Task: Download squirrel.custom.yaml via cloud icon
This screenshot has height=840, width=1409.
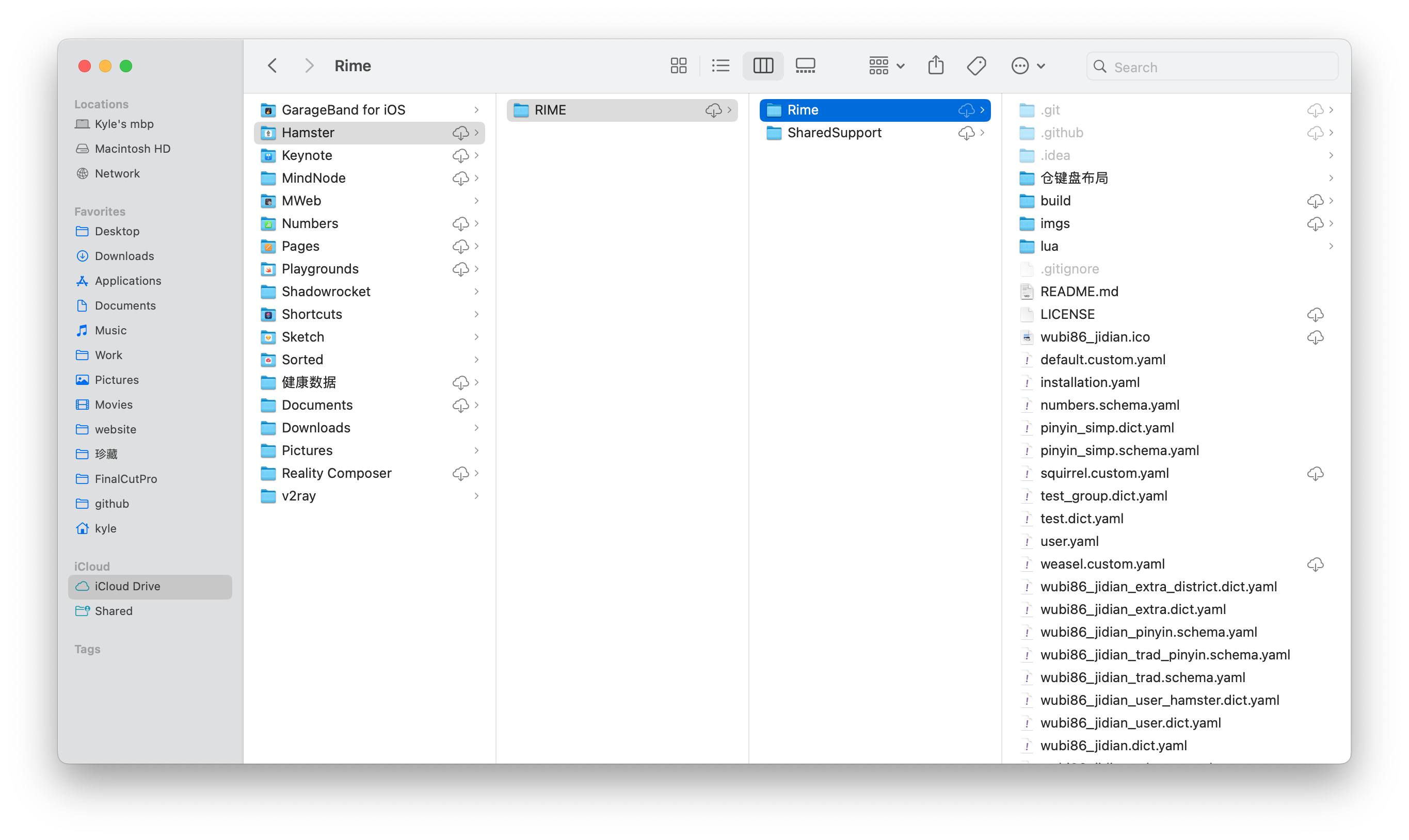Action: point(1315,473)
